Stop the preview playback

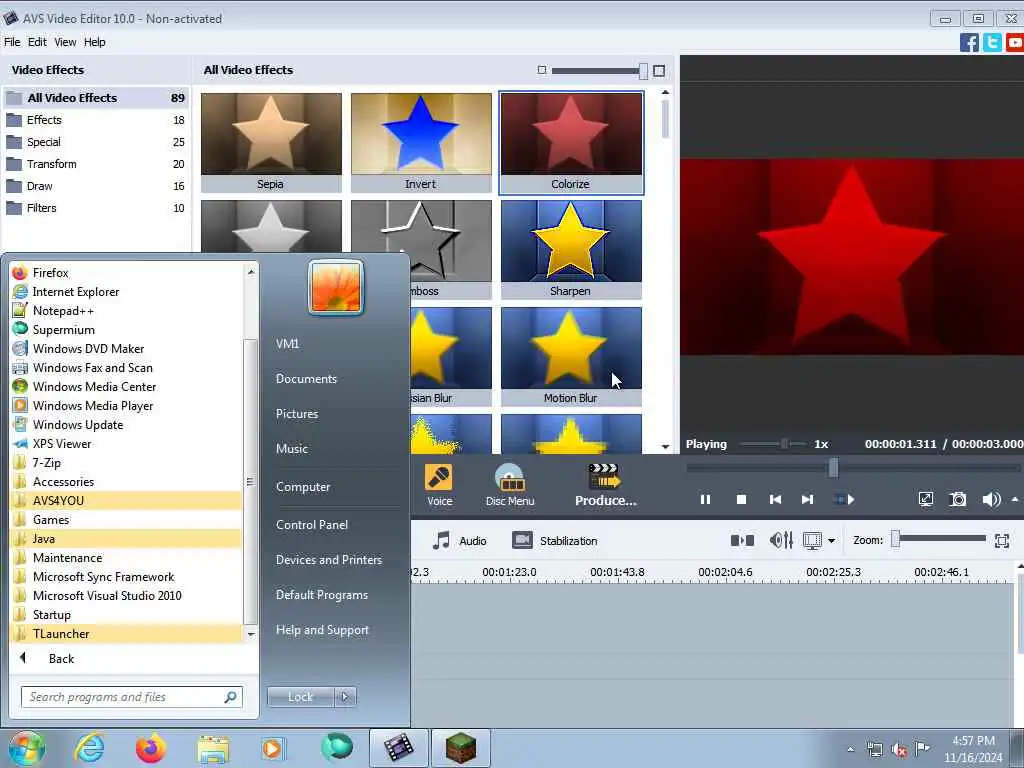tap(741, 500)
